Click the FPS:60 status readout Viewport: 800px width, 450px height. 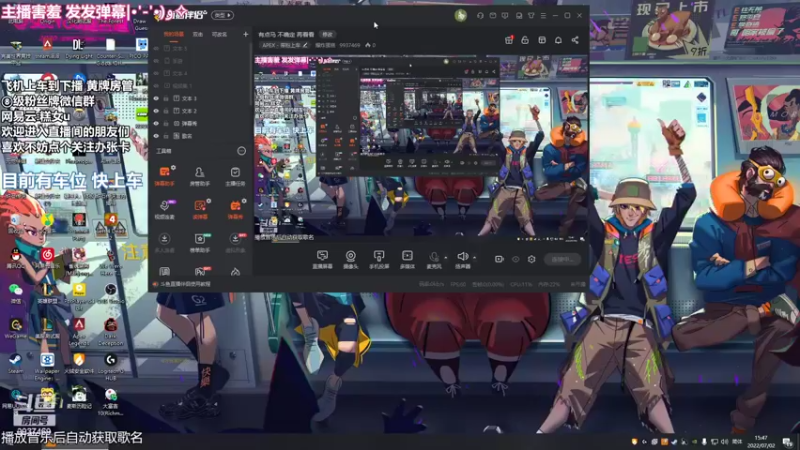click(458, 284)
